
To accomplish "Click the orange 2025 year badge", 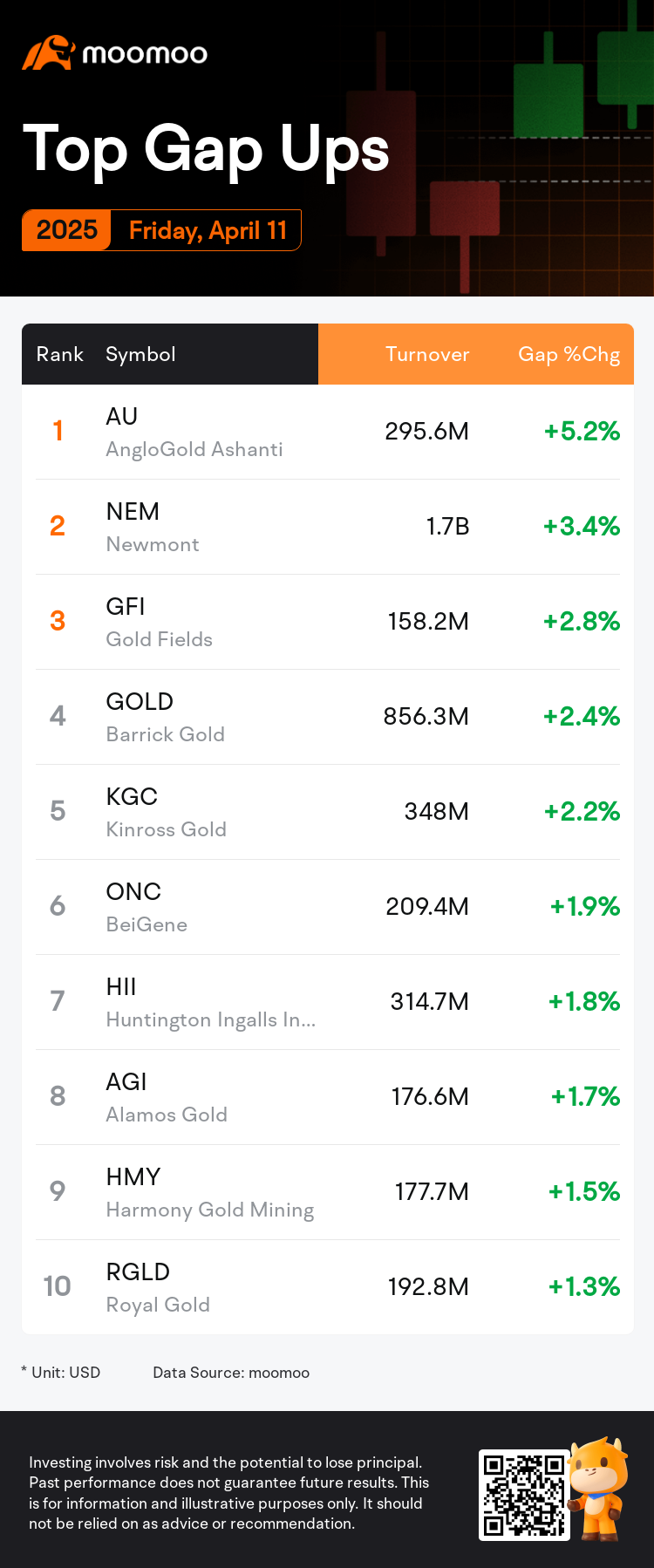I will tap(67, 230).
